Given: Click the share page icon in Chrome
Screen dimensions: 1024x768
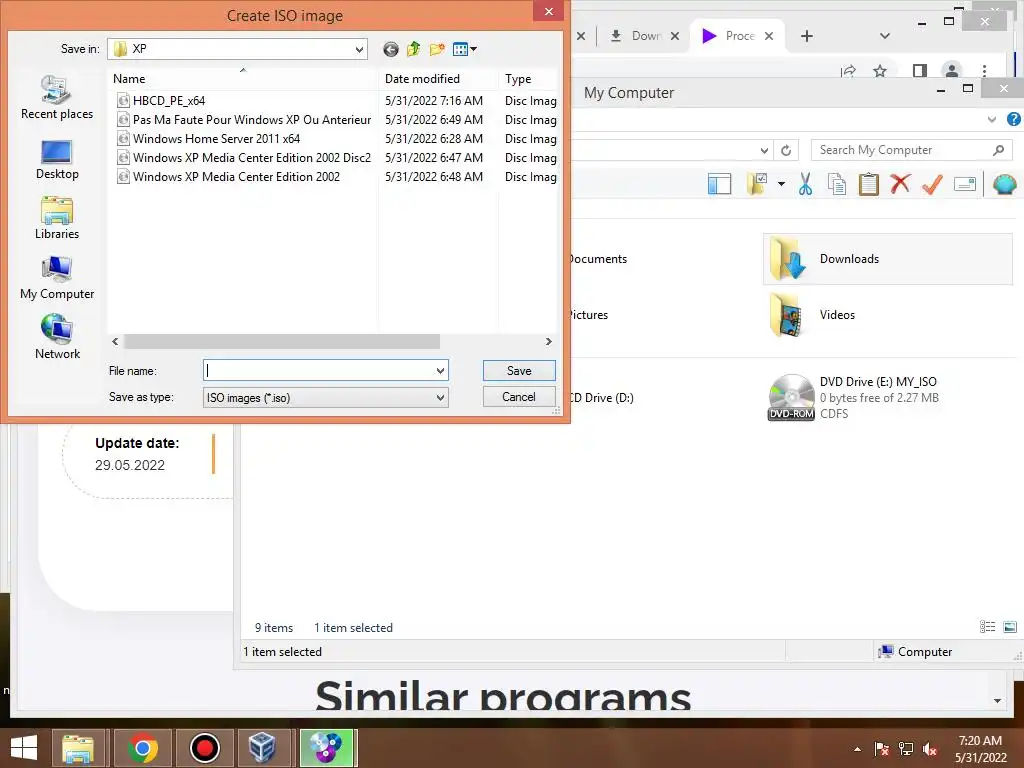Looking at the screenshot, I should [x=848, y=71].
